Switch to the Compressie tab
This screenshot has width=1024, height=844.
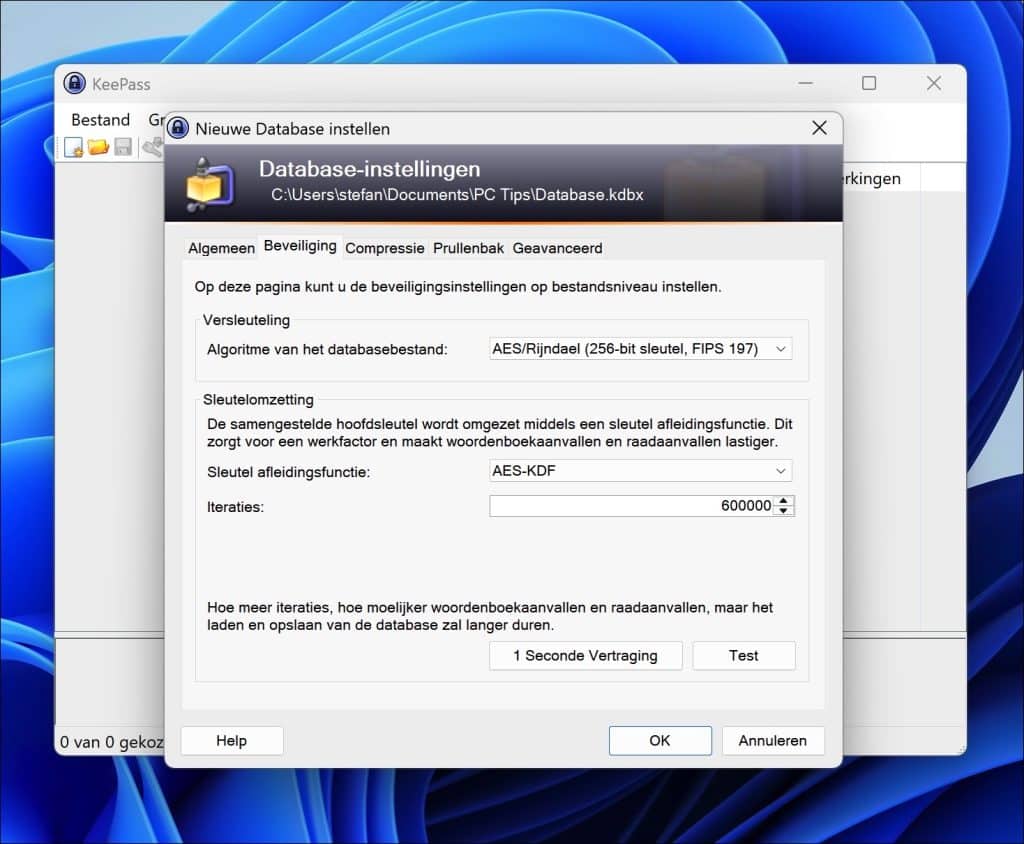385,247
